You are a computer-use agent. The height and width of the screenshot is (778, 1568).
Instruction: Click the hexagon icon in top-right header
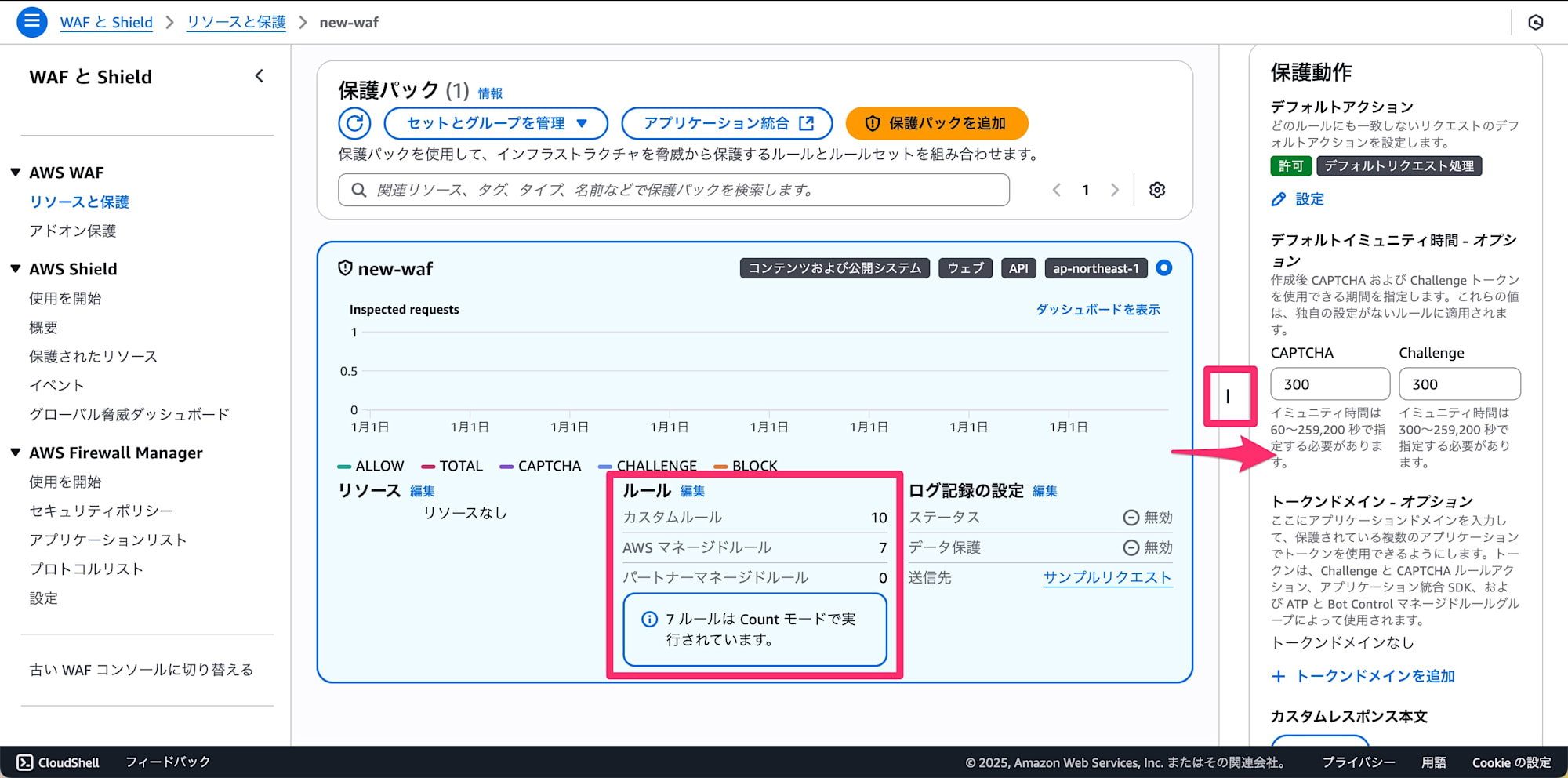[1536, 22]
